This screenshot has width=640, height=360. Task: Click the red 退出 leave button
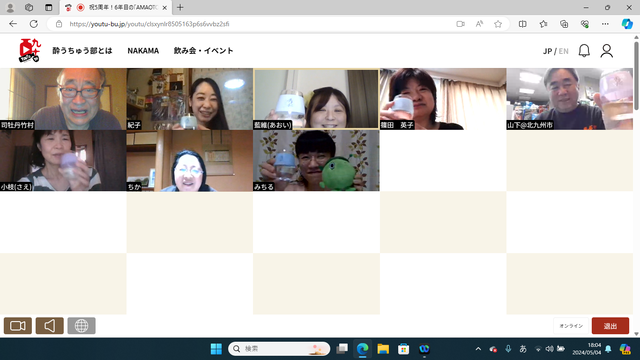click(x=610, y=326)
